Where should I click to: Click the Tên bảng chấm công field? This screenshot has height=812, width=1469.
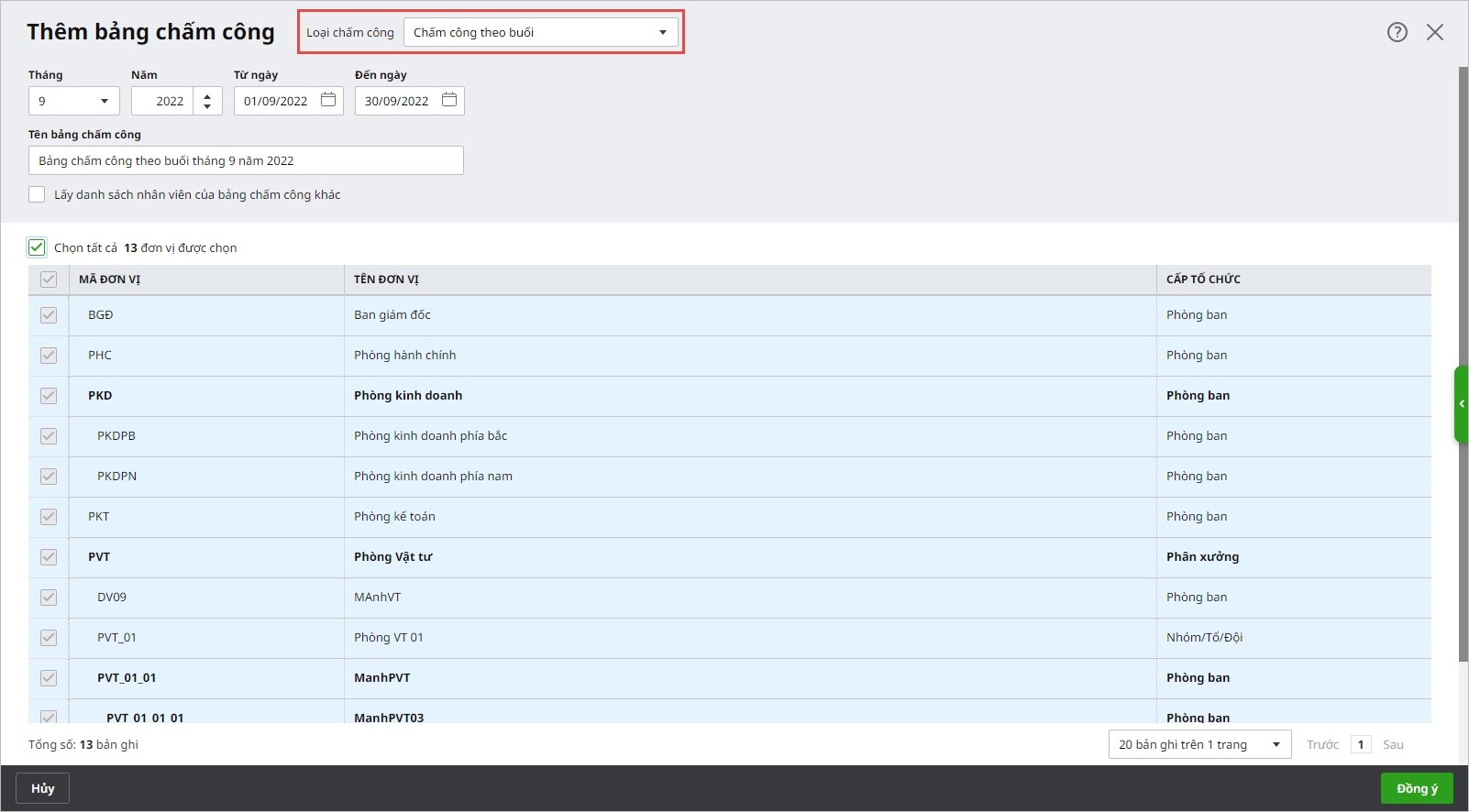(246, 160)
